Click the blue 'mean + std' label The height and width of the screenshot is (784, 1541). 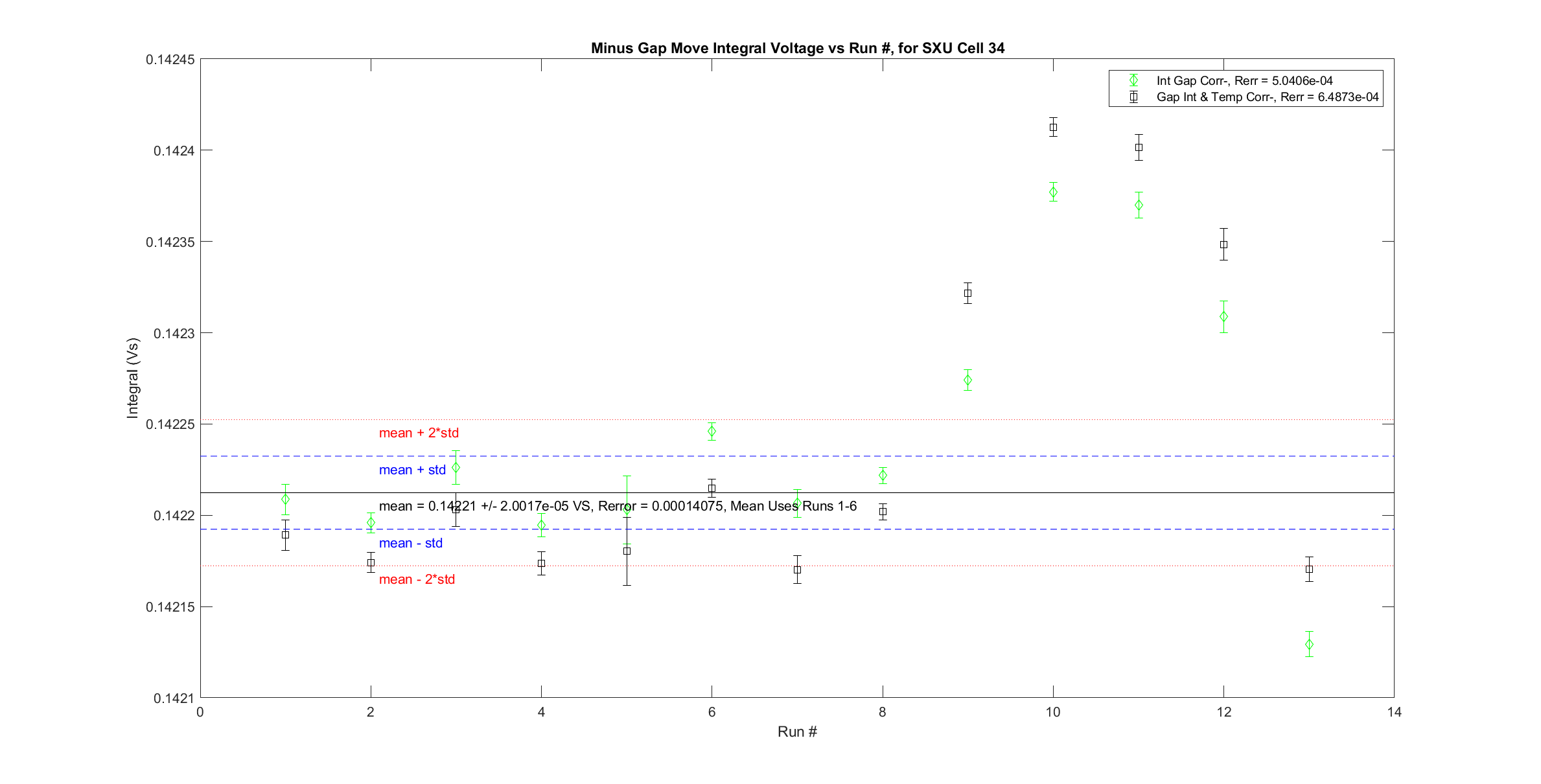[x=412, y=470]
